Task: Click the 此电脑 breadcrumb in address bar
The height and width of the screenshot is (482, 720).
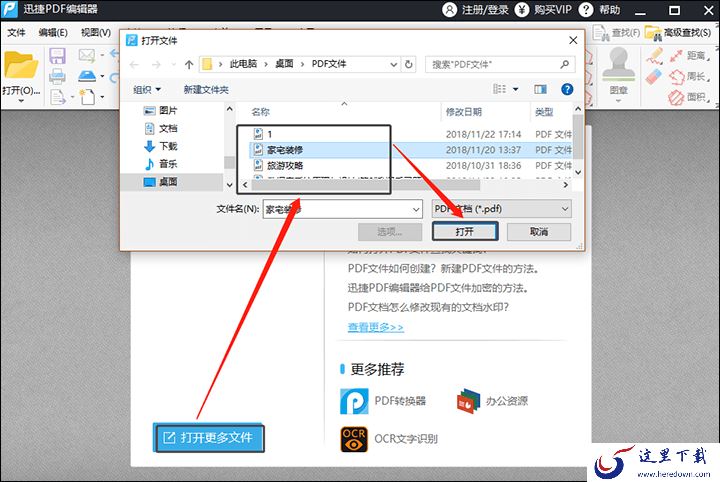Action: point(243,64)
